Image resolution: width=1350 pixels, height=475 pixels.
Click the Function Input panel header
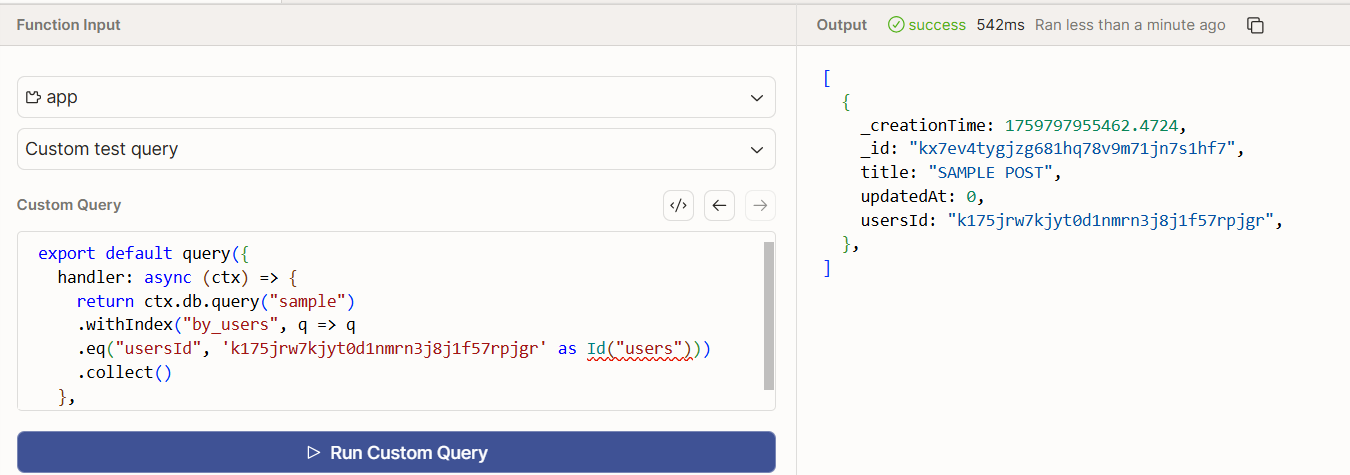pos(68,25)
